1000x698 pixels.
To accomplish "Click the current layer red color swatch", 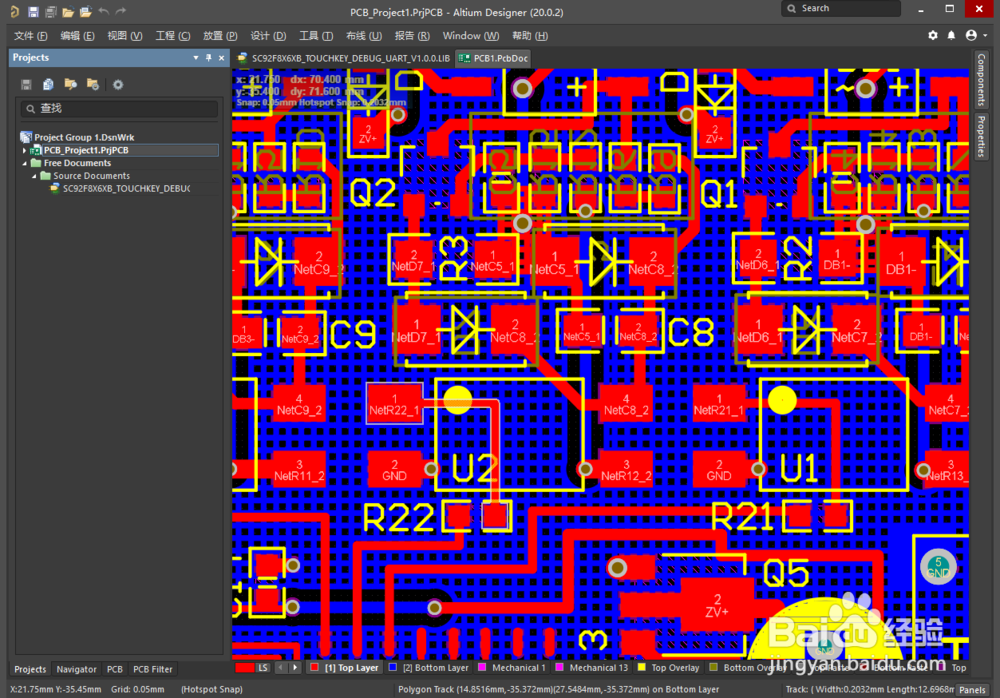I will pos(245,668).
